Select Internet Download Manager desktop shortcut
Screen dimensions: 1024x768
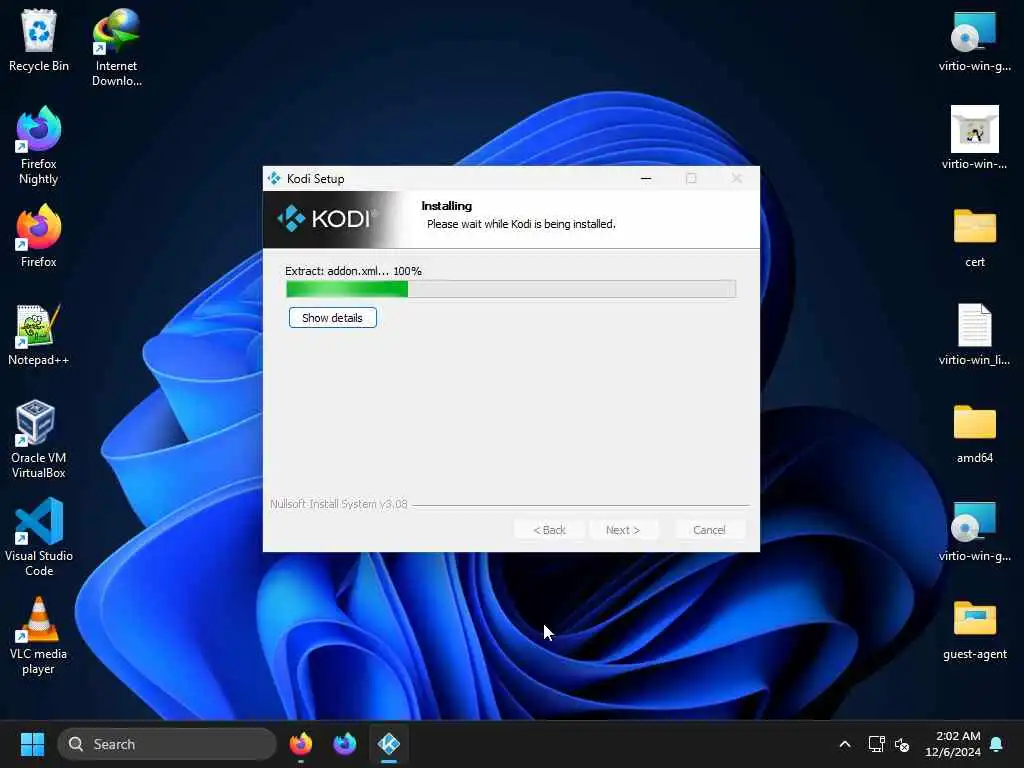click(116, 47)
